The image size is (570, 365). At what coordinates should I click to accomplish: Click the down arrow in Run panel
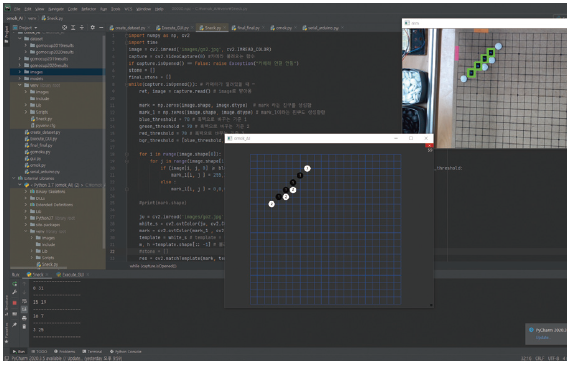pos(24,292)
